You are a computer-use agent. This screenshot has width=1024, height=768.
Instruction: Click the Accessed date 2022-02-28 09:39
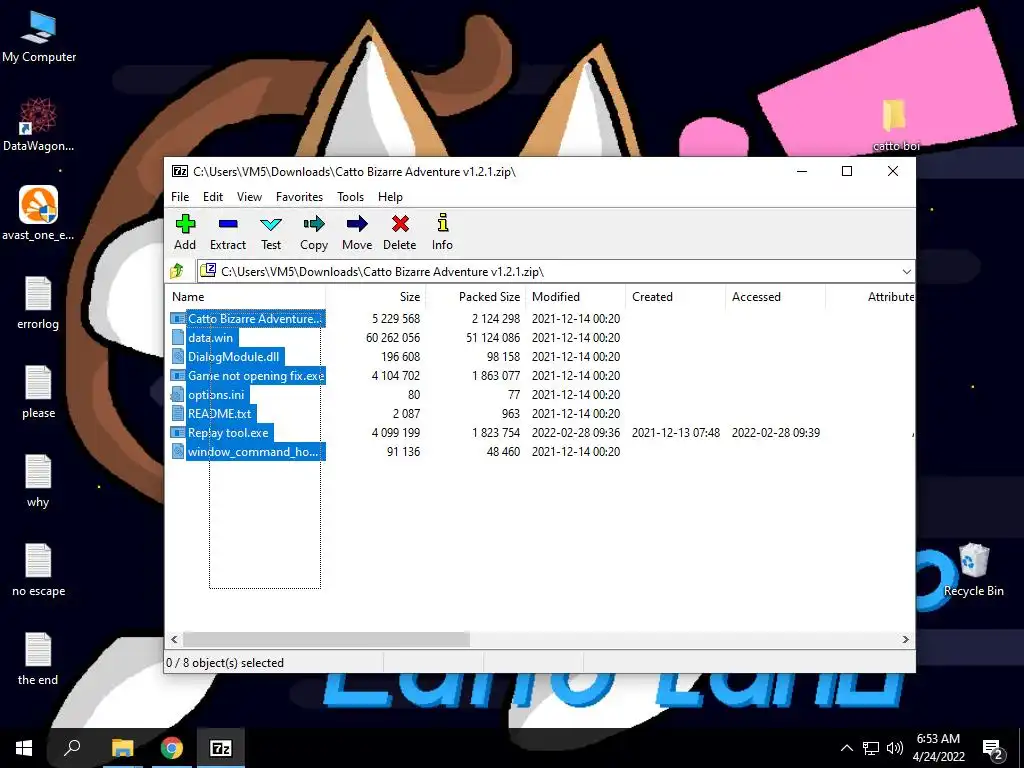tap(776, 432)
